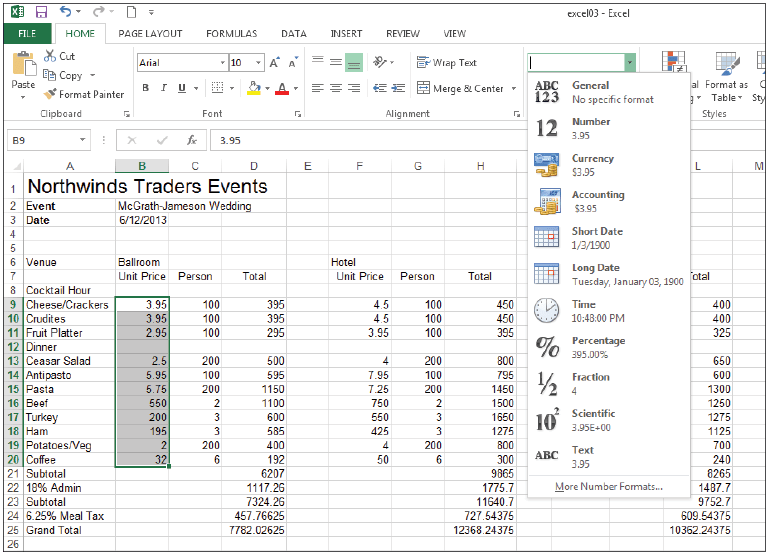Decrease font size with the smaller A icon

293,62
